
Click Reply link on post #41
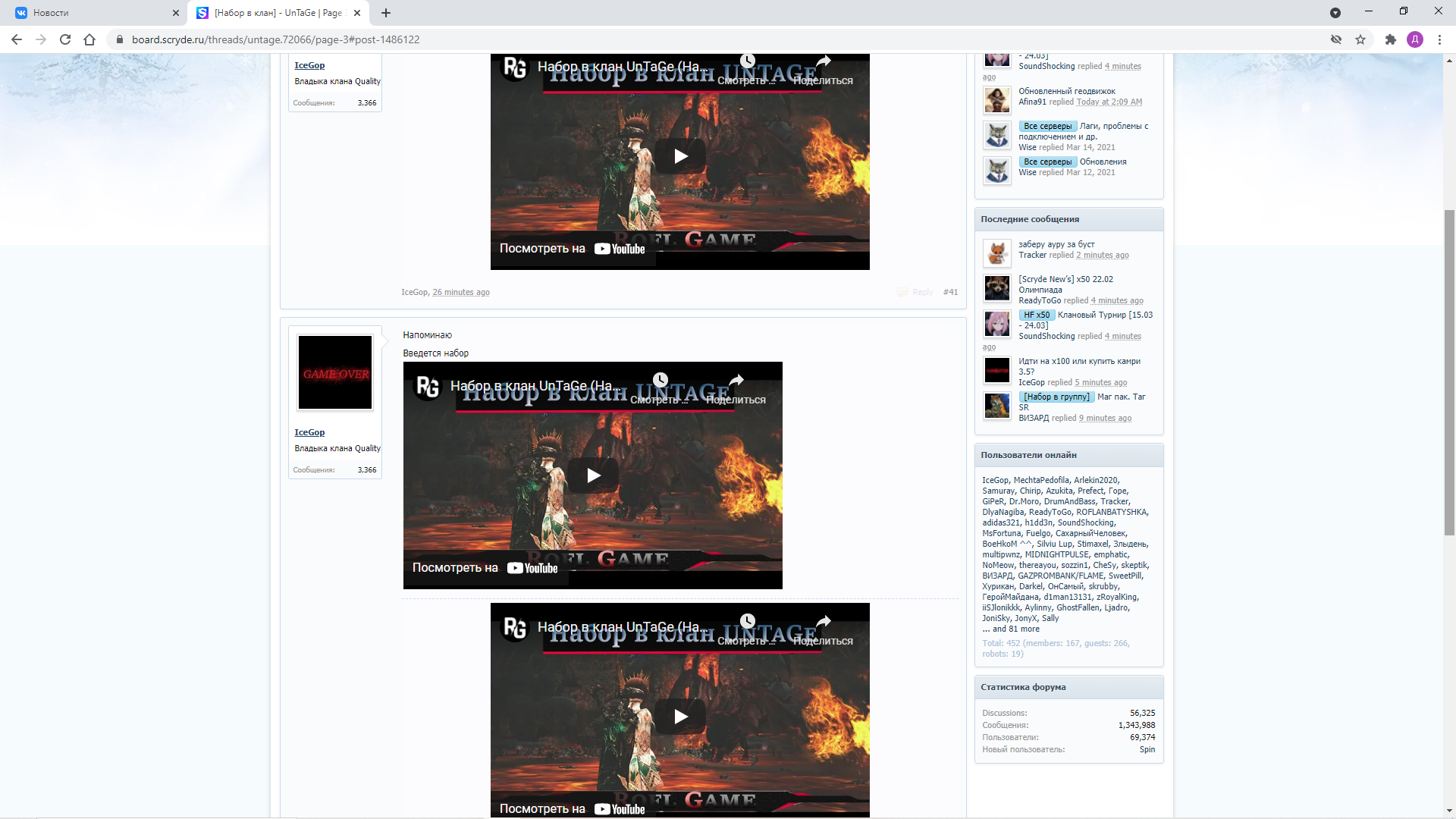point(922,292)
